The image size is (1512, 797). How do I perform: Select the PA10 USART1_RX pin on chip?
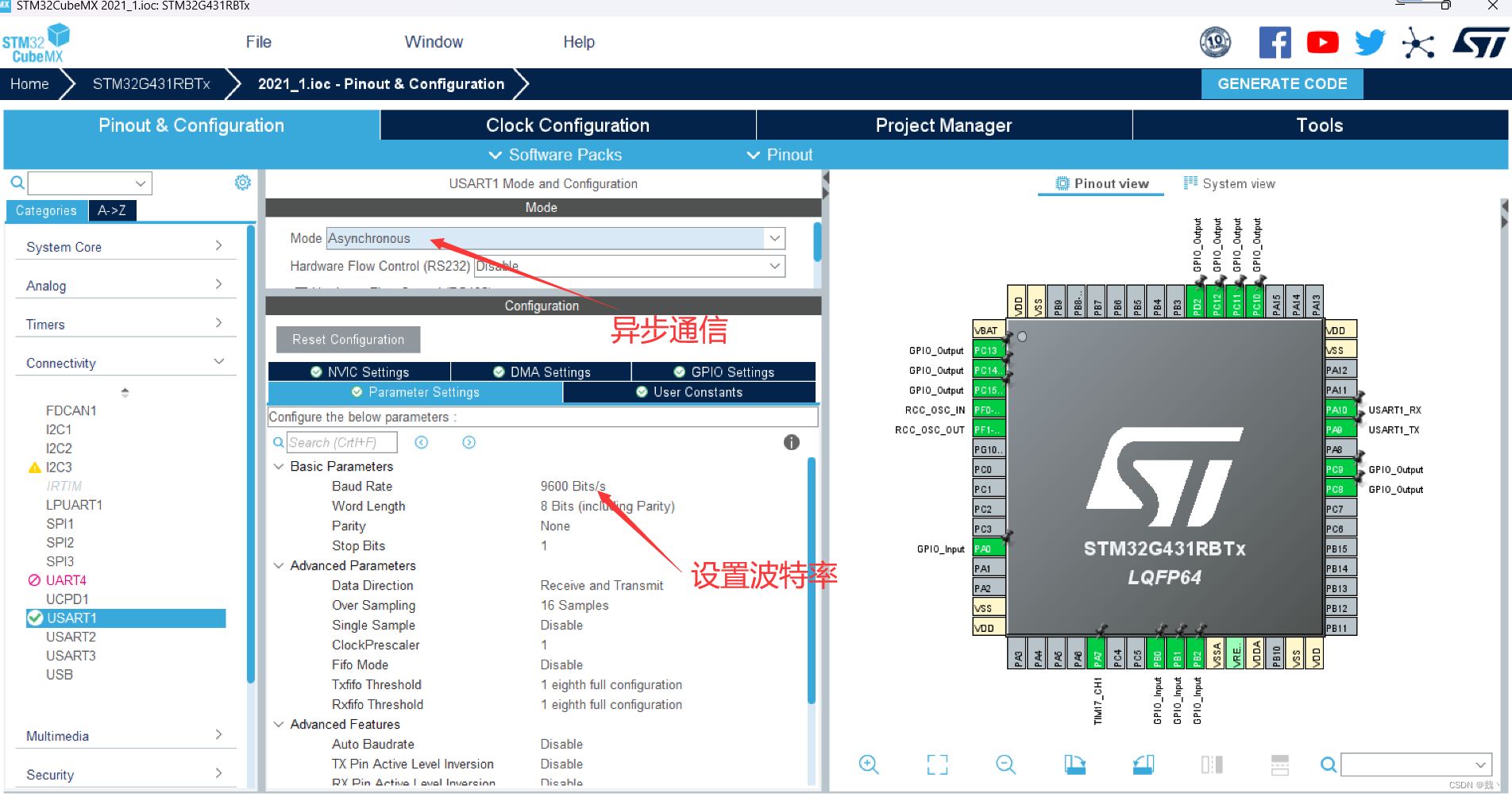click(1341, 410)
